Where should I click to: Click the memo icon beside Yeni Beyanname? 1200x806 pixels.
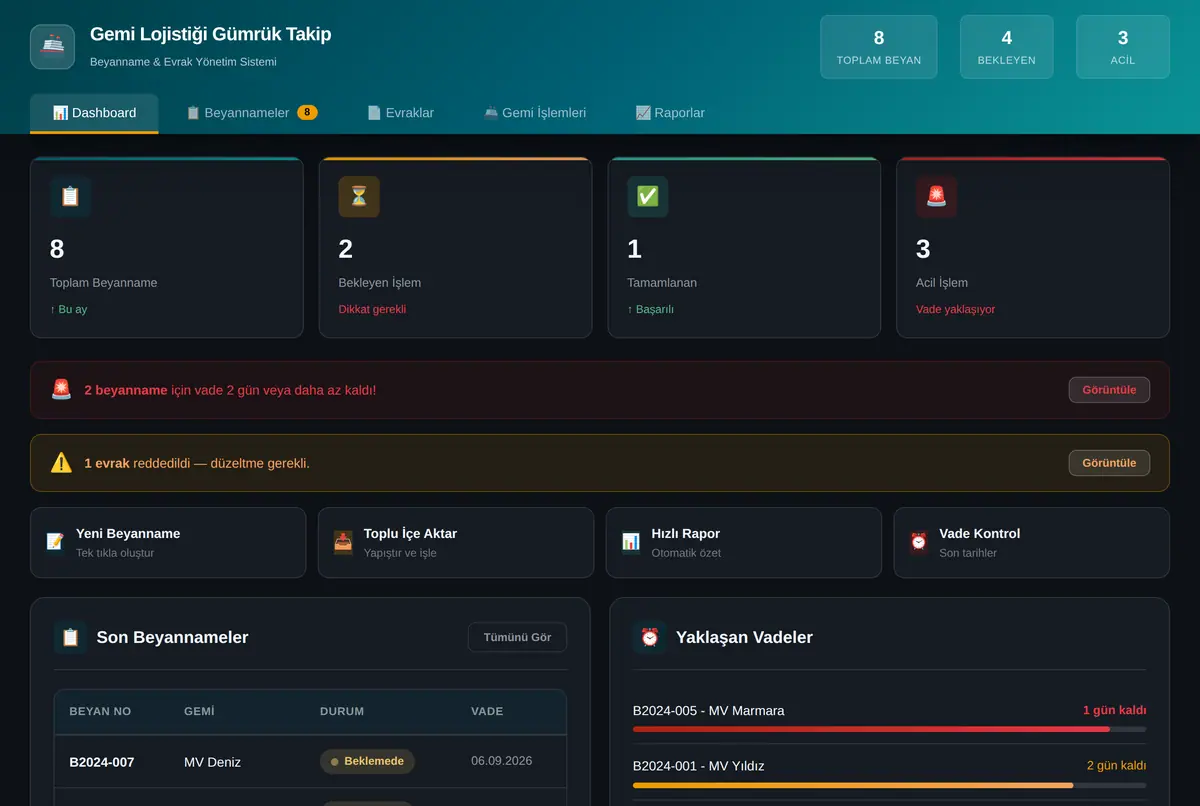click(x=55, y=542)
